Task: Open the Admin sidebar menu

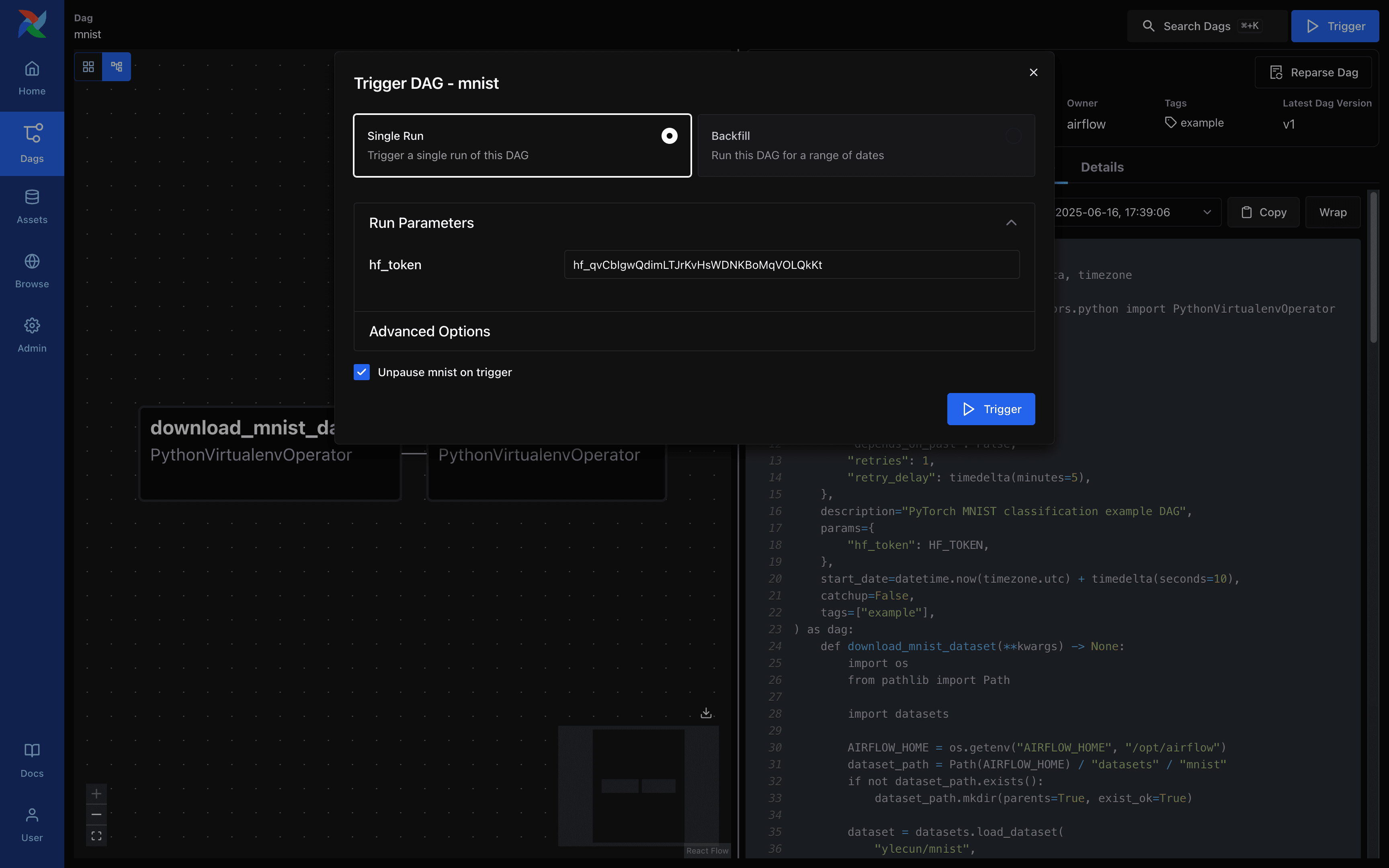Action: [x=32, y=336]
